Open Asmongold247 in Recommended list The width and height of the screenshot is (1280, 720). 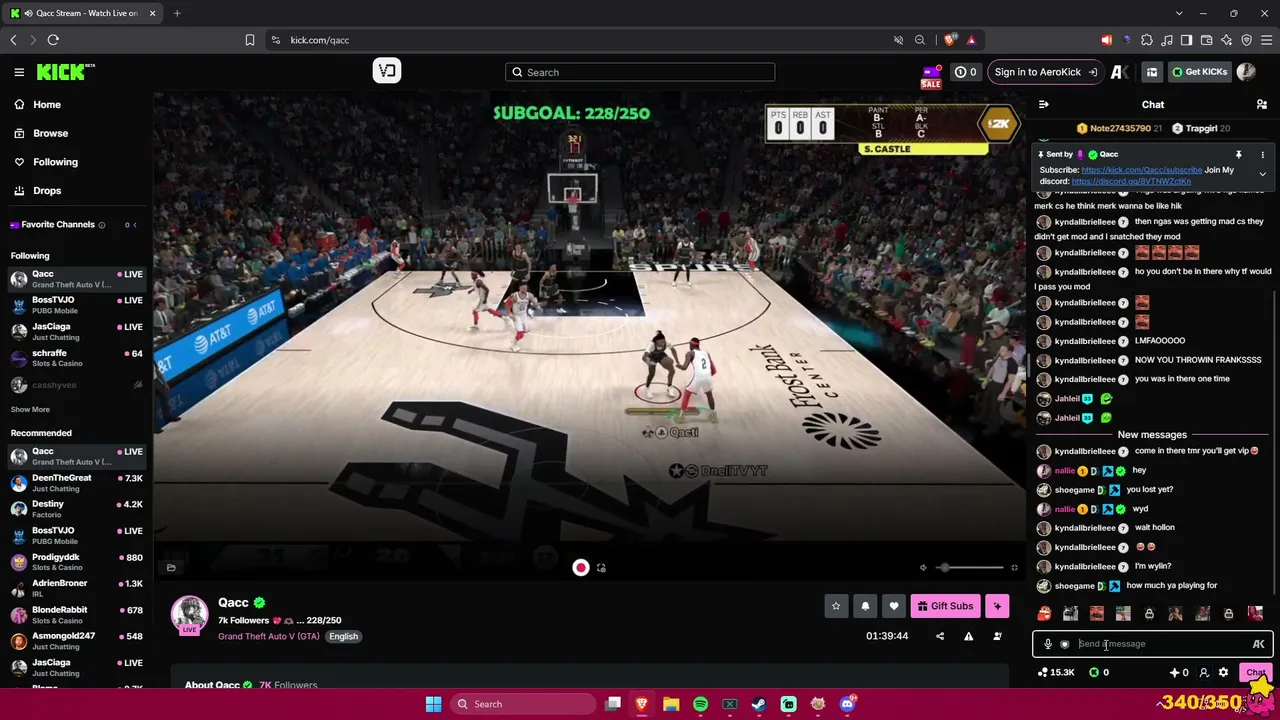[76, 641]
